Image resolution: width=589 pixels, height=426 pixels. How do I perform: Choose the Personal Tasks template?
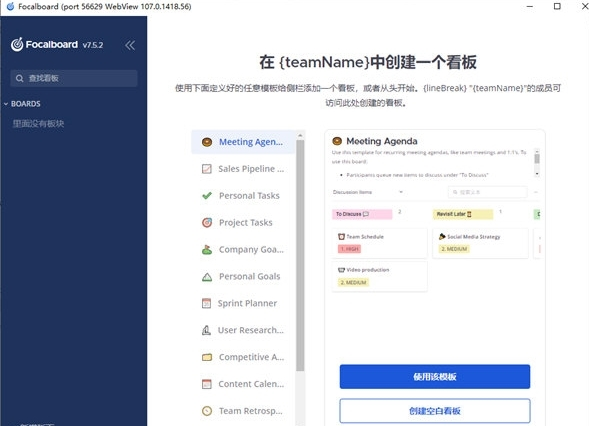(243, 196)
